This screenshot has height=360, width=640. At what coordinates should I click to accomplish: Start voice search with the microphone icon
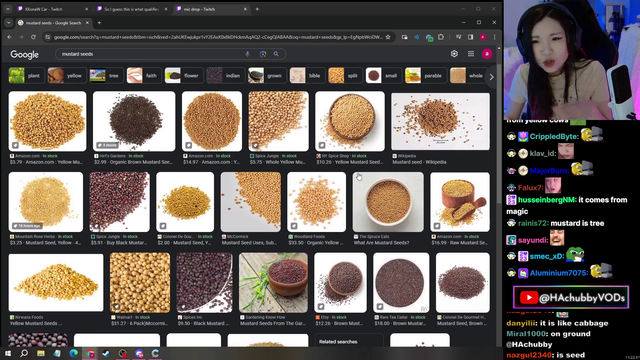247,54
